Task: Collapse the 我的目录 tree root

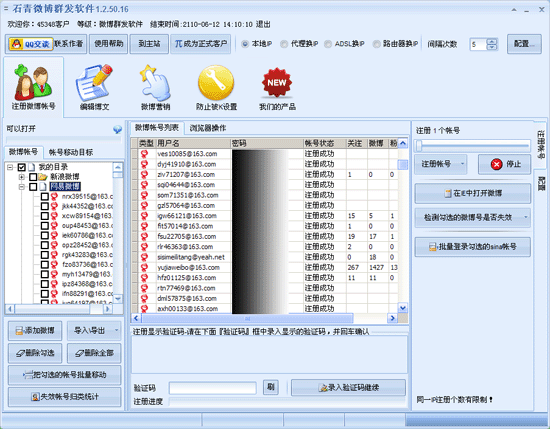Action: click(10, 167)
